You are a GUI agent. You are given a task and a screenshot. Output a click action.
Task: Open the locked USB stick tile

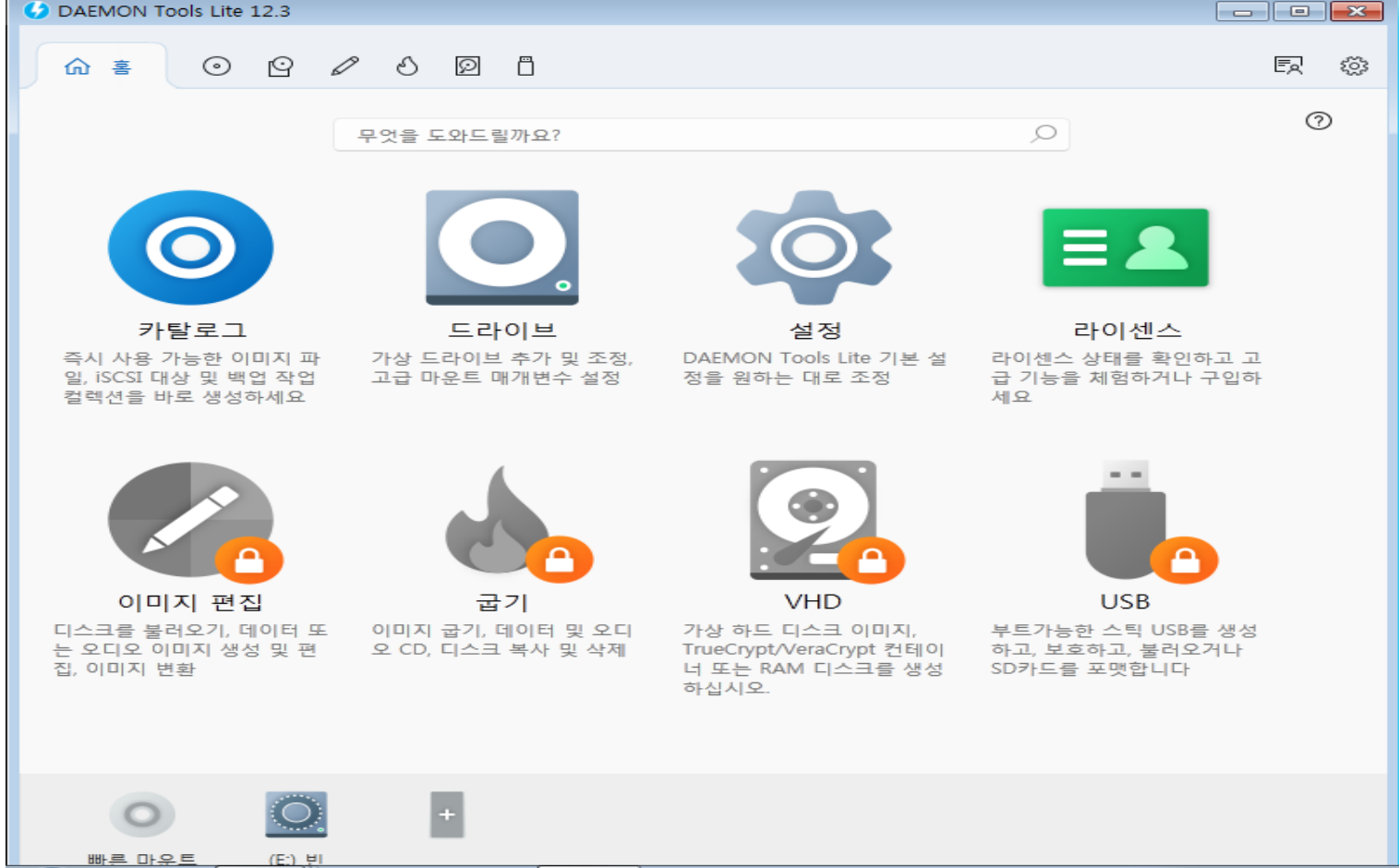1151,522
